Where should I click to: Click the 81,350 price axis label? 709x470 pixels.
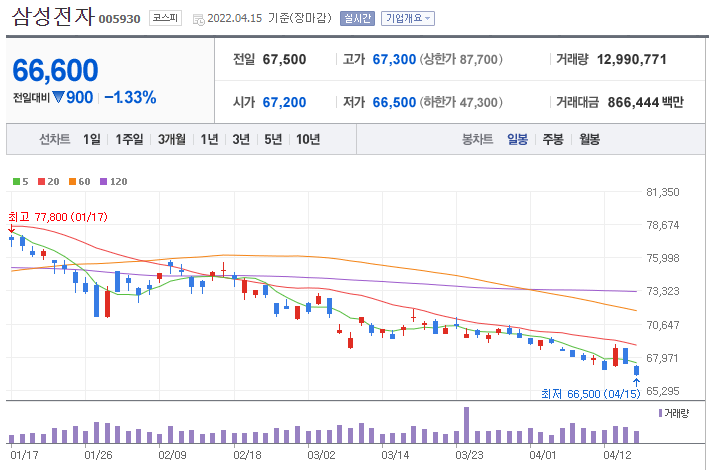click(x=662, y=192)
